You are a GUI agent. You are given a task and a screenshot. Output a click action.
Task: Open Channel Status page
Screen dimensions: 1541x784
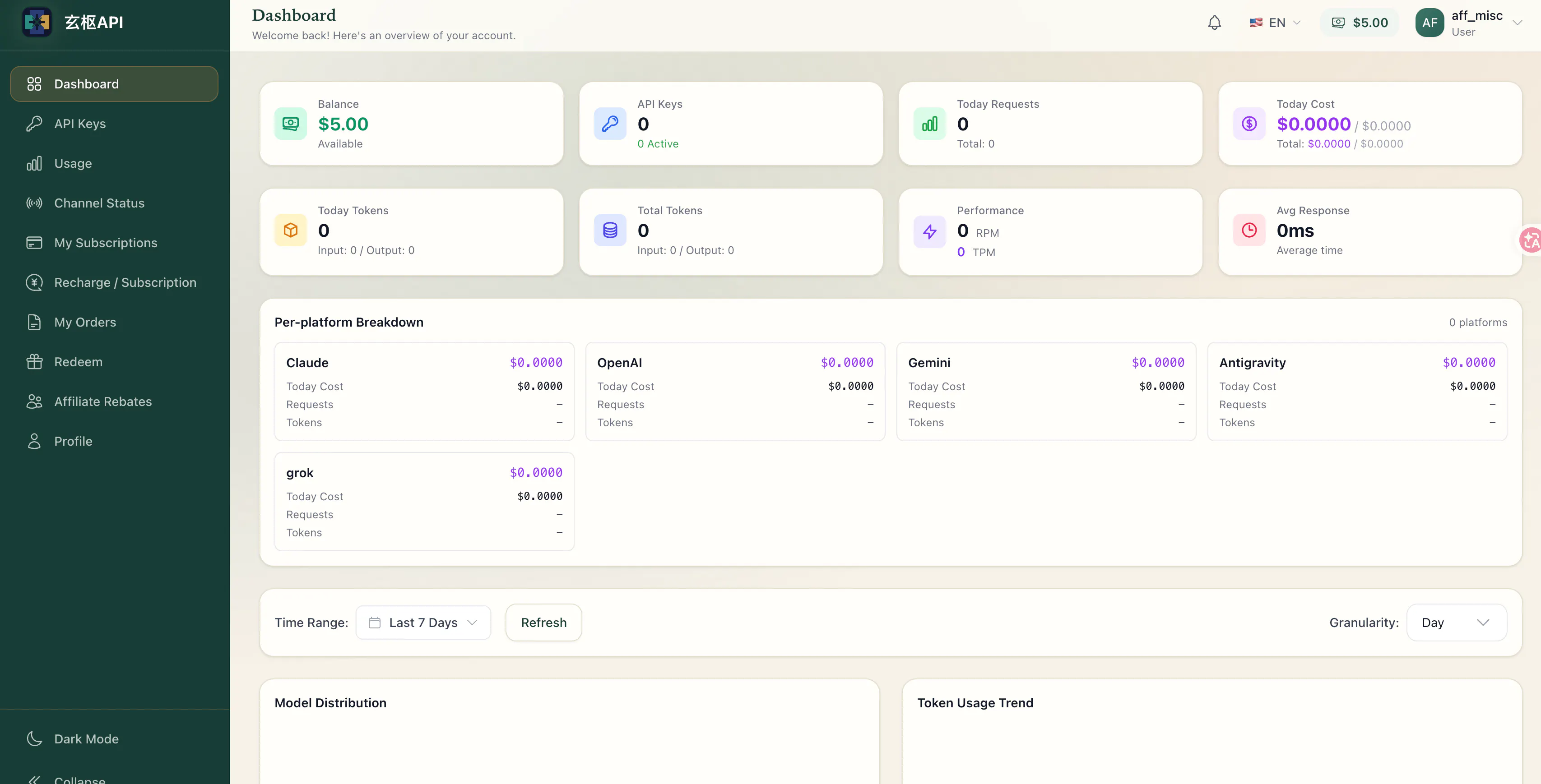pos(114,203)
